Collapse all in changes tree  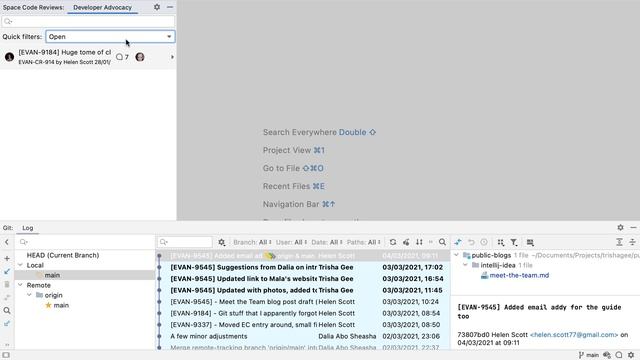(632, 242)
